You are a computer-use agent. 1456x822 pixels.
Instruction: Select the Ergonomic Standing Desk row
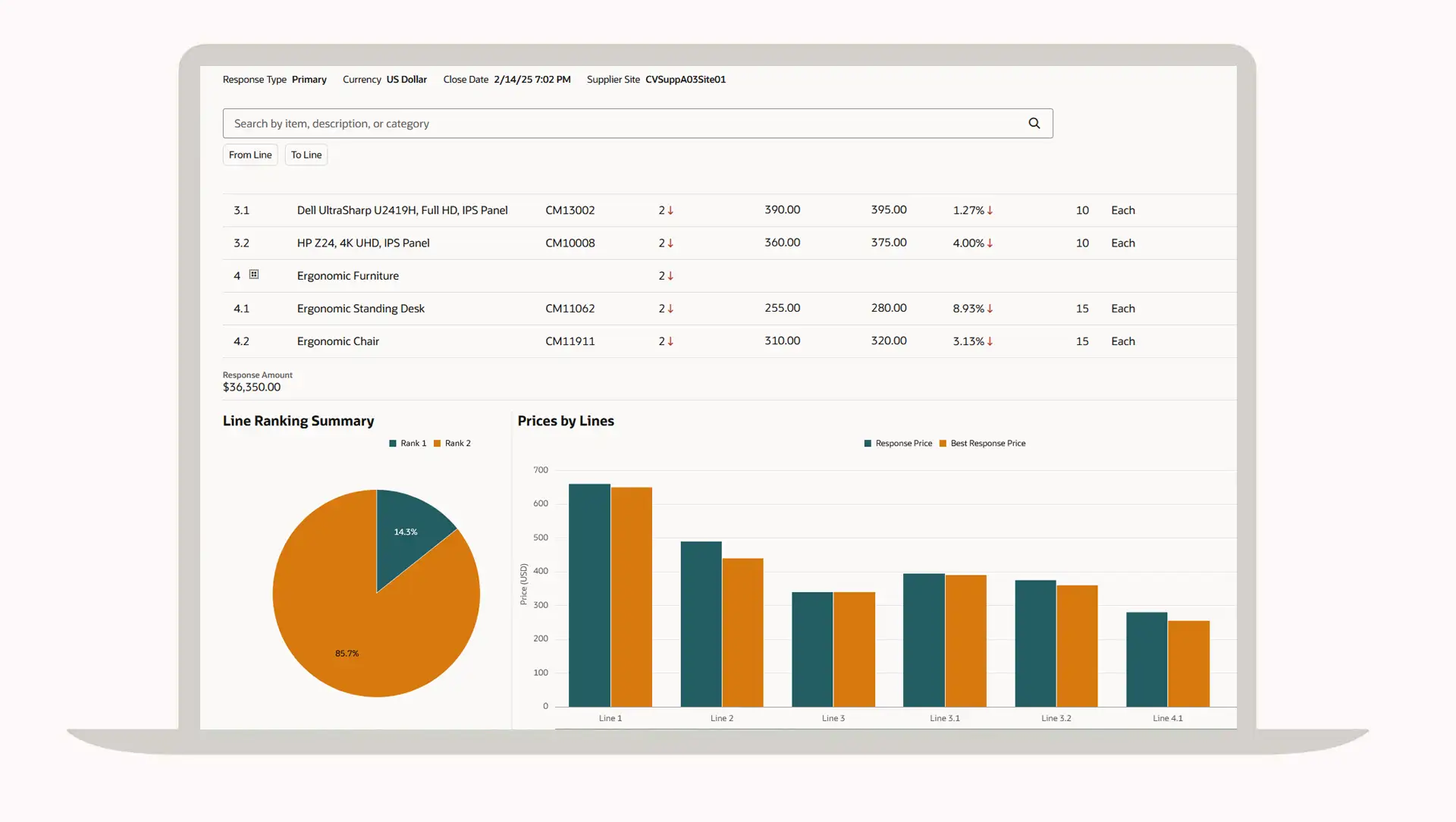click(x=360, y=309)
